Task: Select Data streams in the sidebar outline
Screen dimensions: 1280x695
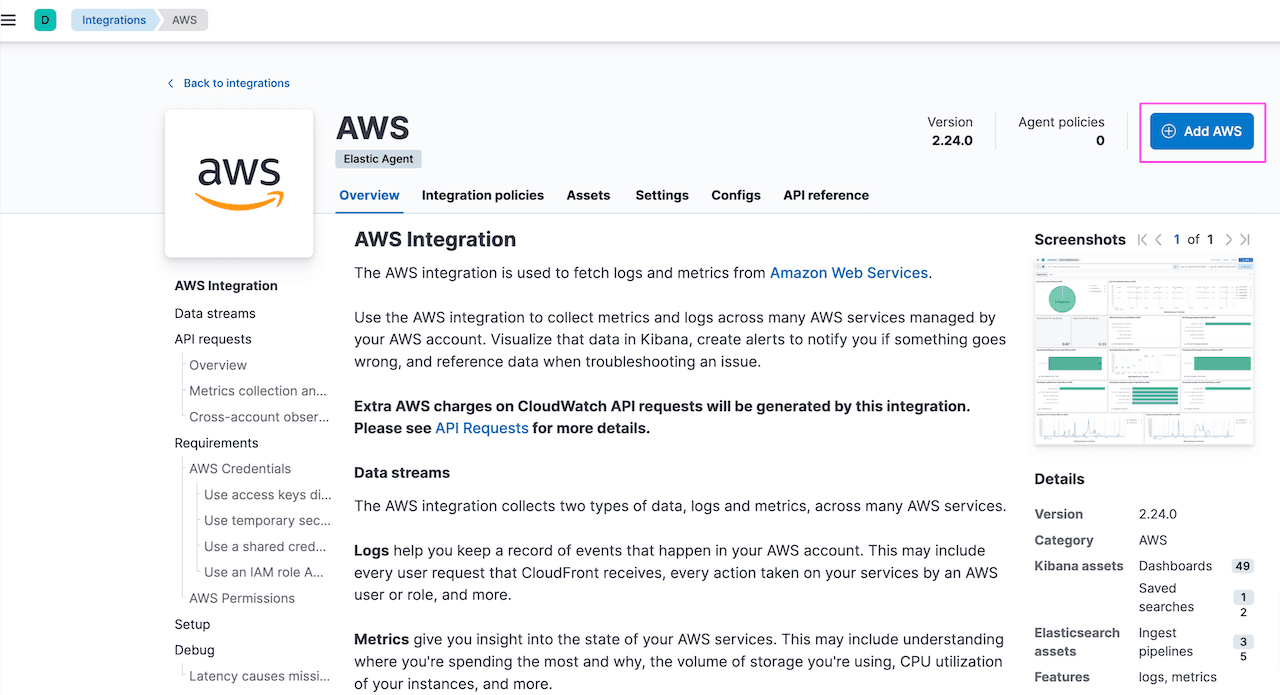Action: point(217,313)
